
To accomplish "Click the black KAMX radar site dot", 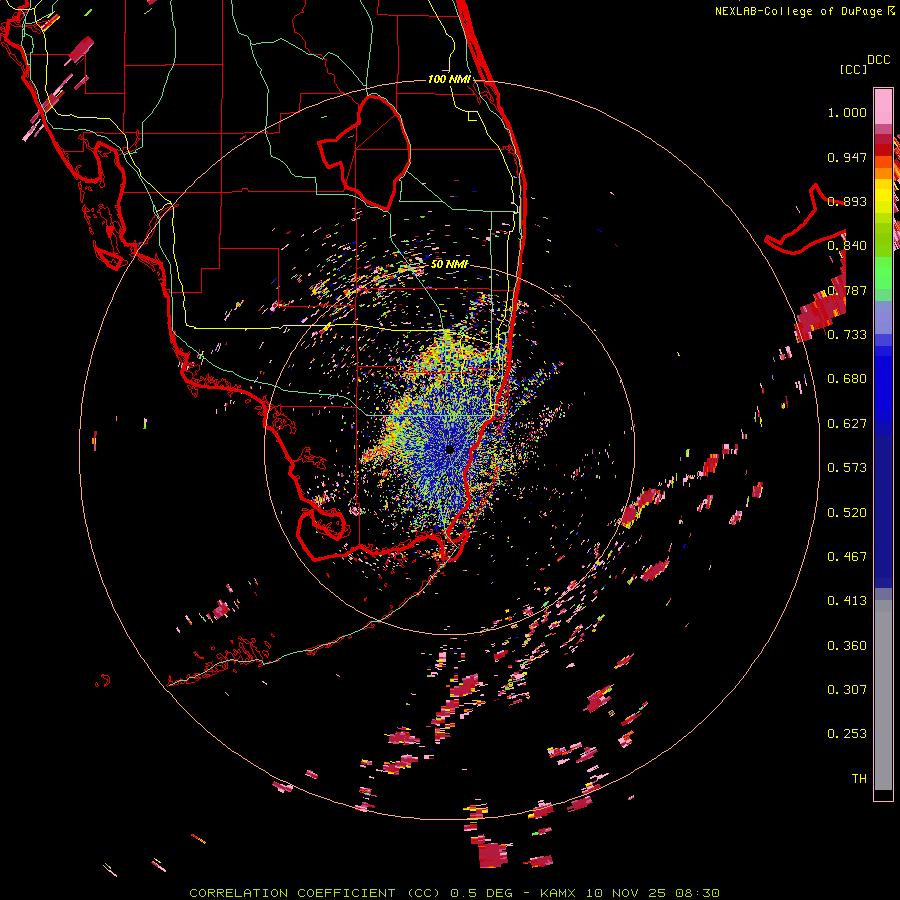I will pyautogui.click(x=450, y=449).
